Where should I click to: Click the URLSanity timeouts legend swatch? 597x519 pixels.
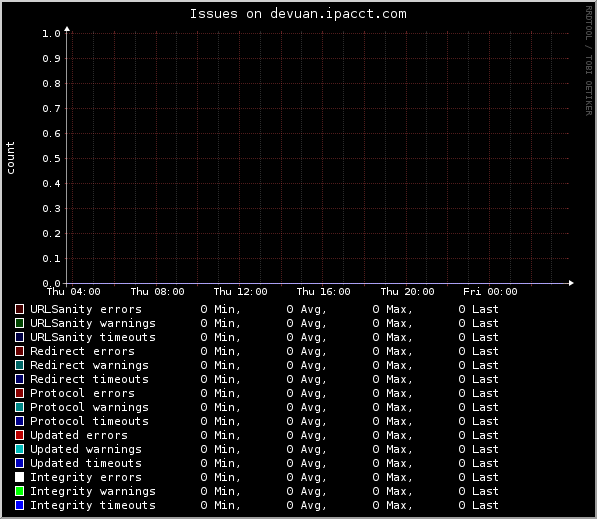tap(19, 337)
